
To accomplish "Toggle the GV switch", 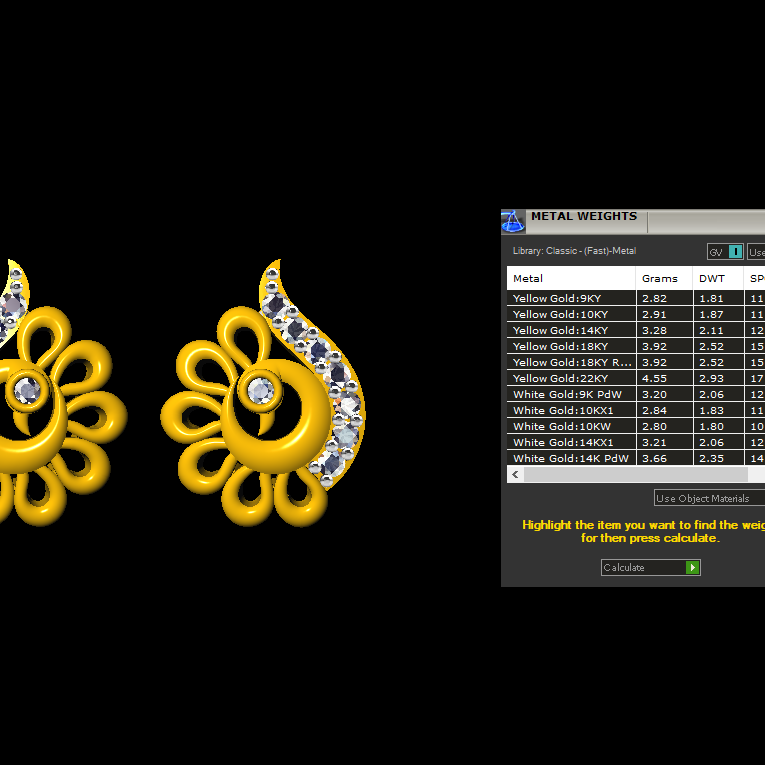I will click(725, 252).
